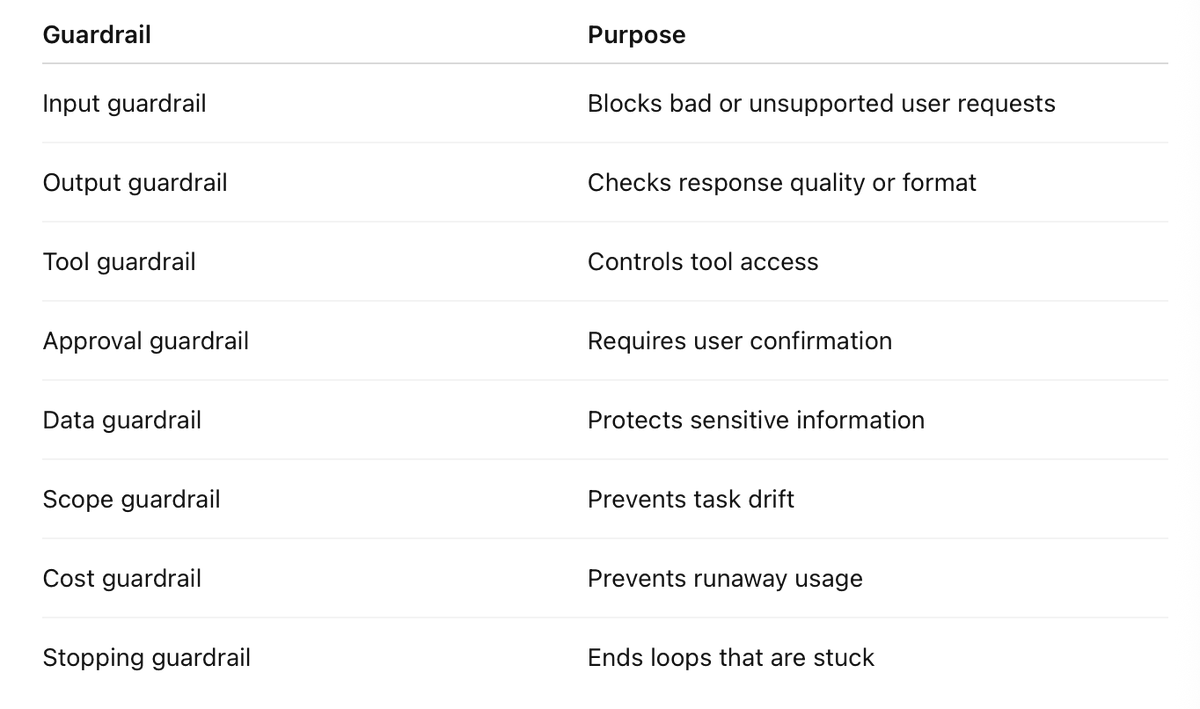Viewport: 1200px width, 709px height.
Task: Click 'Blocks bad or unsupported user requests' text
Action: pos(821,103)
